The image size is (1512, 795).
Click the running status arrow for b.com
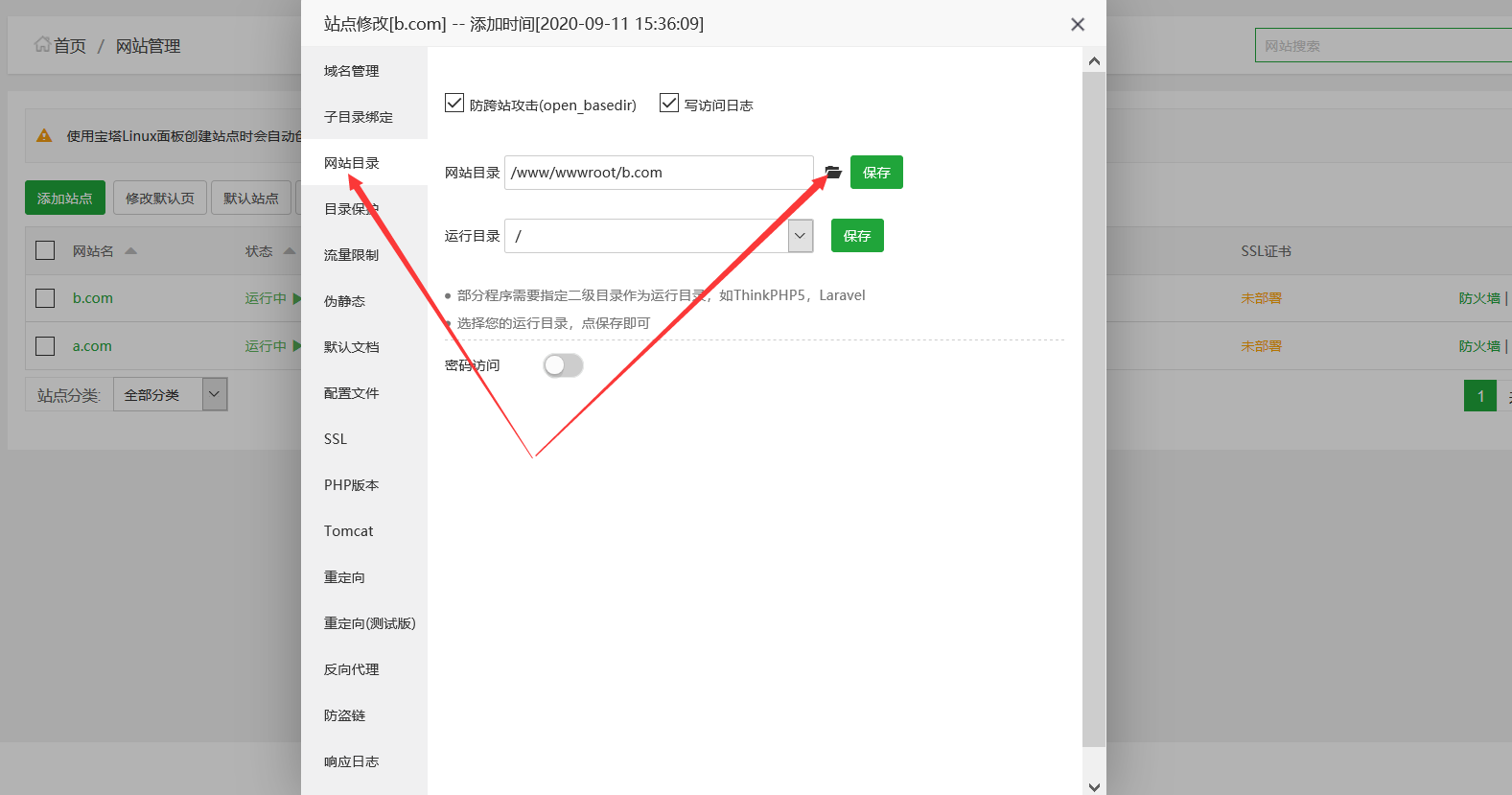(x=297, y=298)
